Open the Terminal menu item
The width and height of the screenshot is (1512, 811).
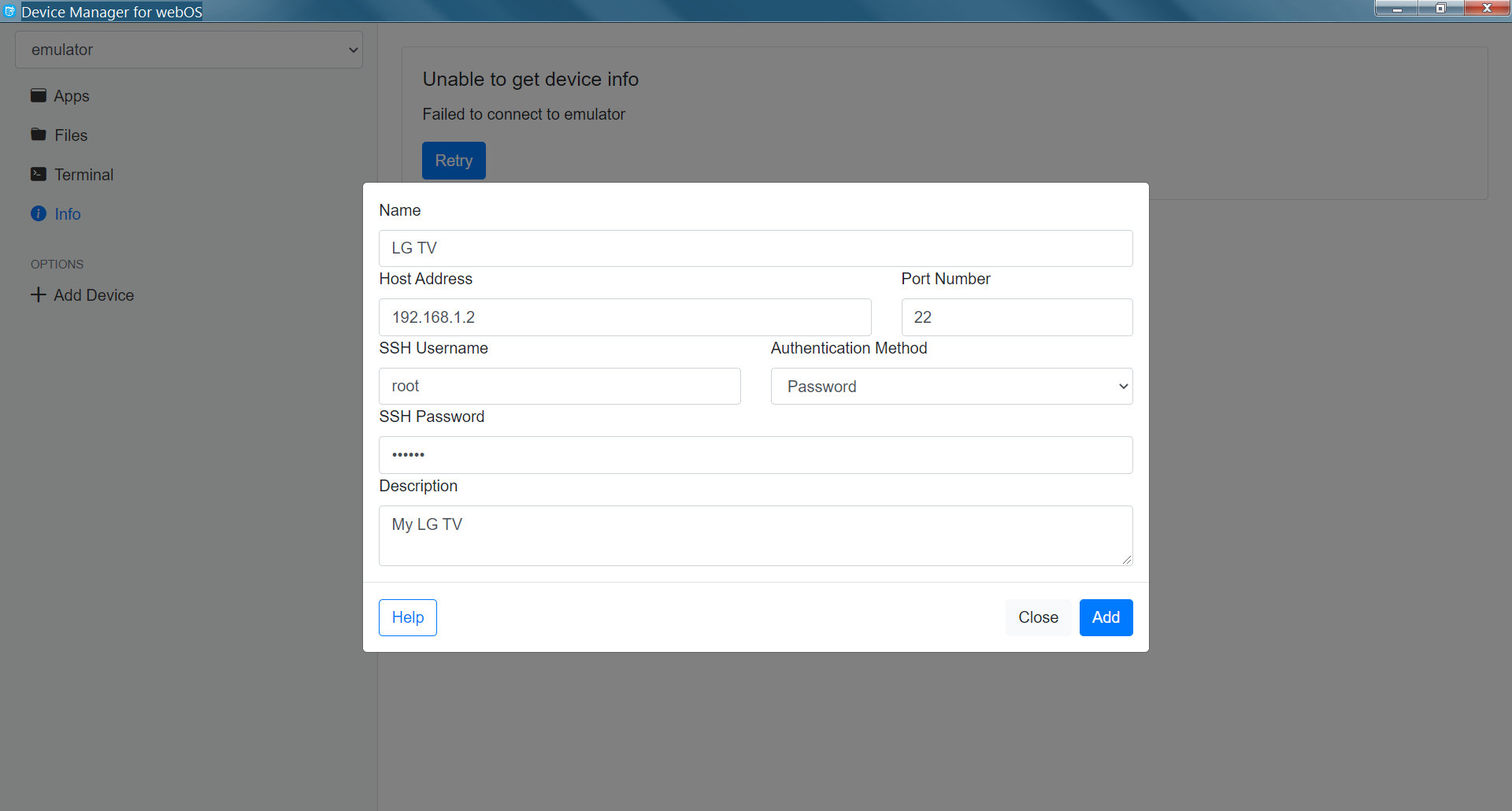click(x=83, y=175)
